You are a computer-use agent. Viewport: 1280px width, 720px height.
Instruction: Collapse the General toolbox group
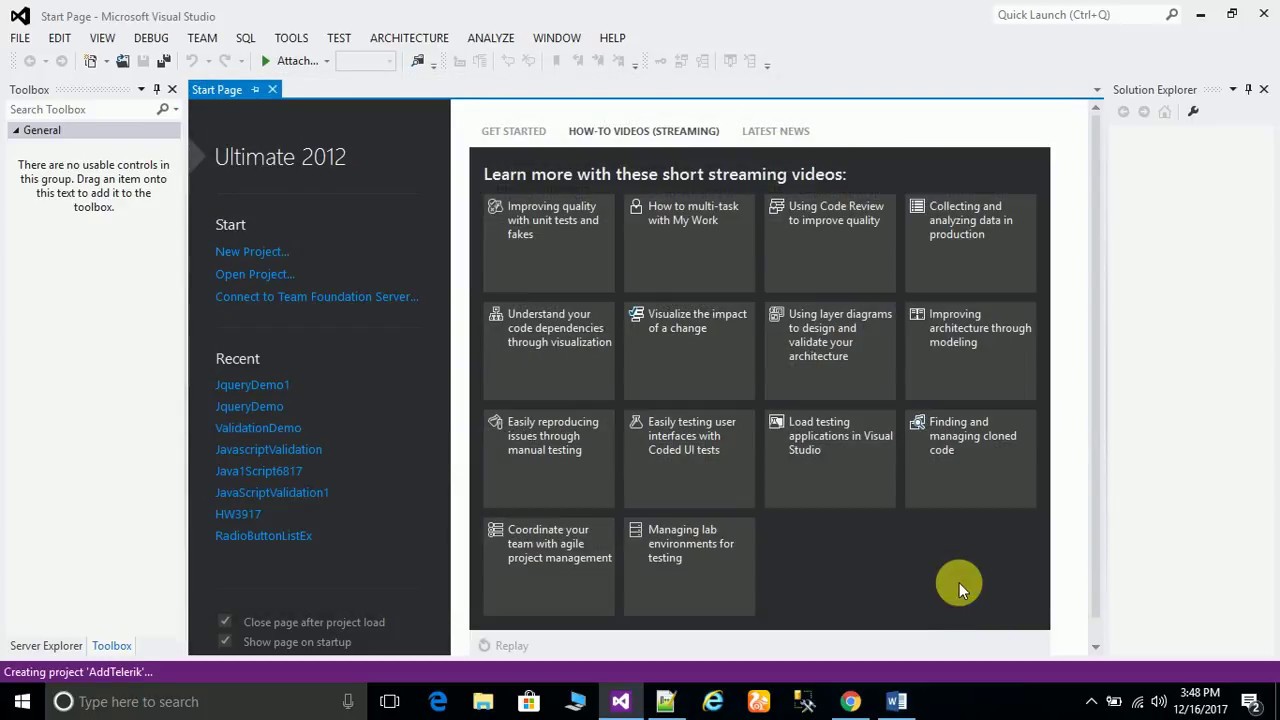click(16, 130)
